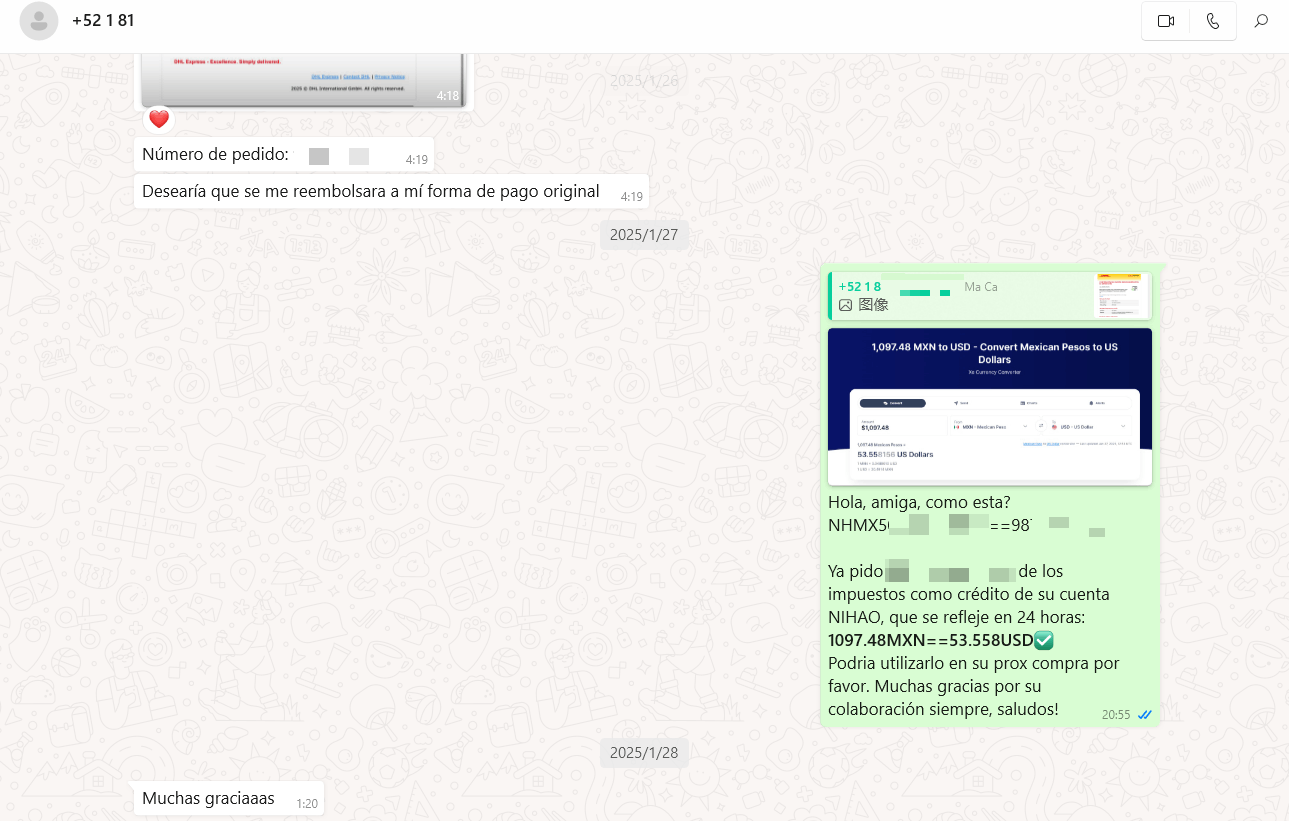
Task: Click the blue read-receipt double check
Action: point(1145,714)
